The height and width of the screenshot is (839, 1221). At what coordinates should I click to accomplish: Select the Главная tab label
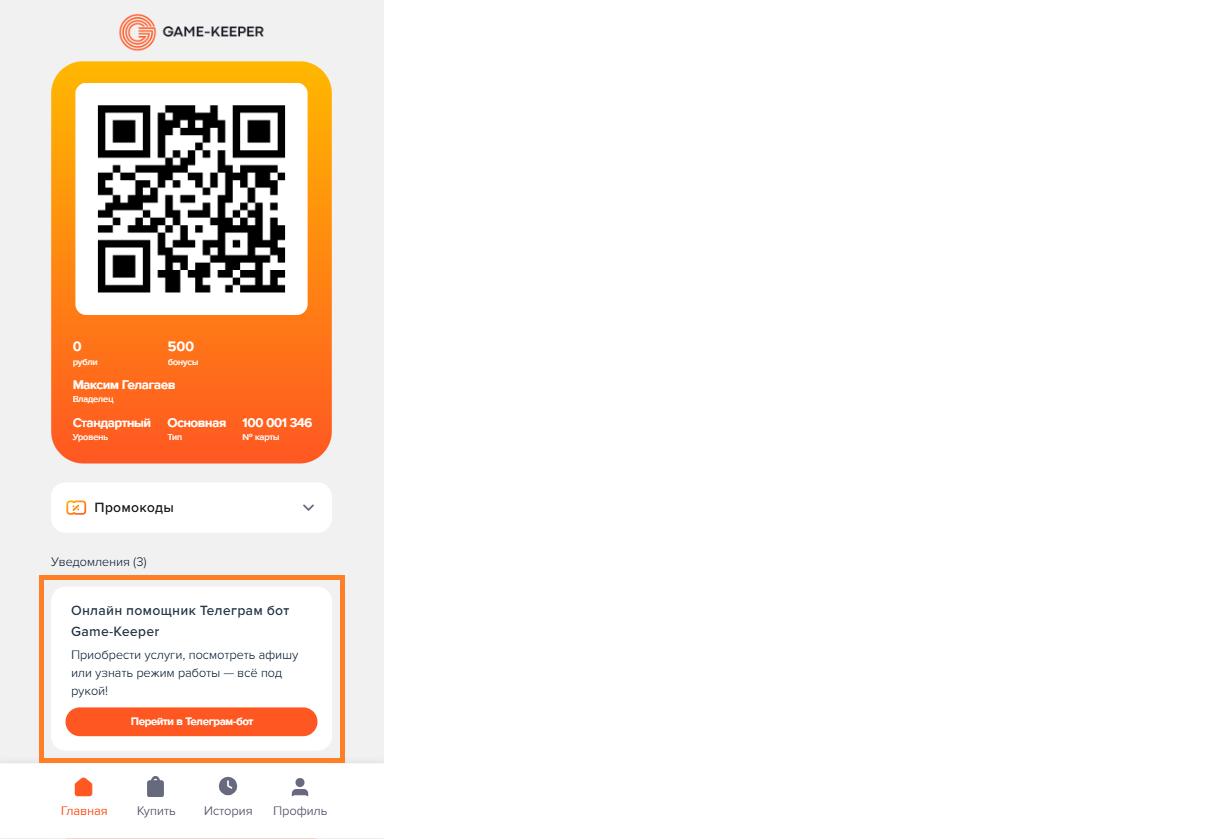click(84, 811)
